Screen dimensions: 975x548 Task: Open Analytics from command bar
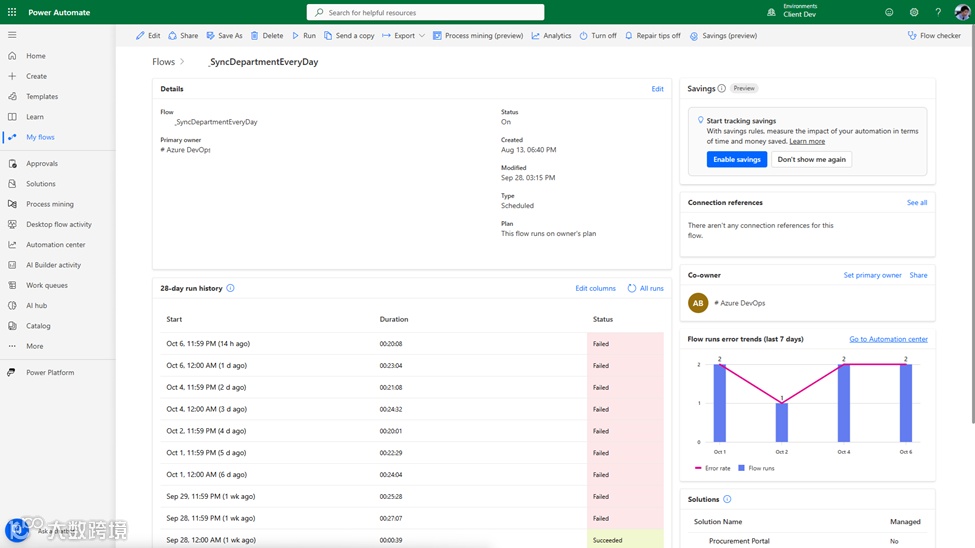click(x=552, y=35)
